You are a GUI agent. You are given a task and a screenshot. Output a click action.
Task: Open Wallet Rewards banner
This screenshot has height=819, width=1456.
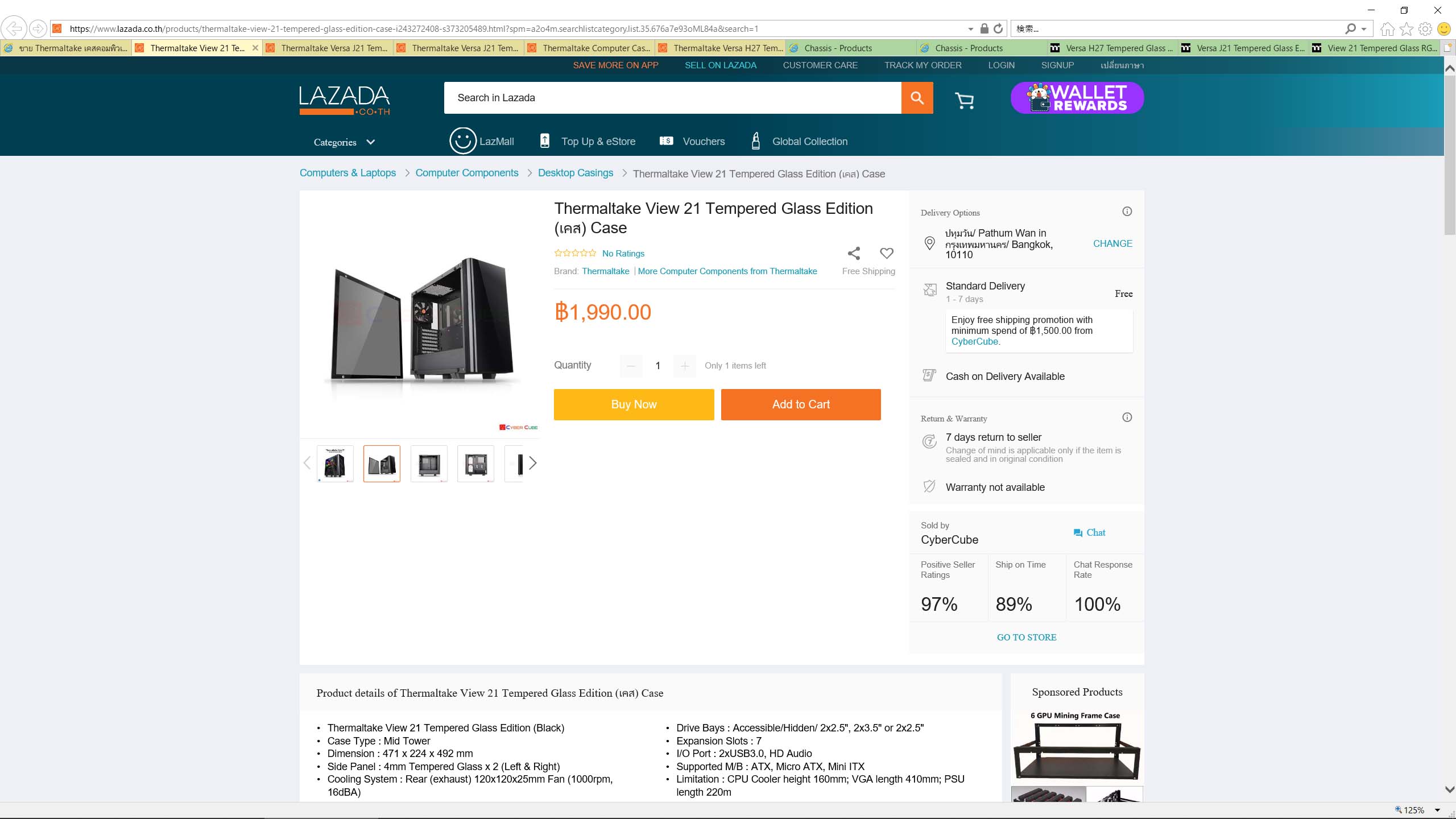1077,98
